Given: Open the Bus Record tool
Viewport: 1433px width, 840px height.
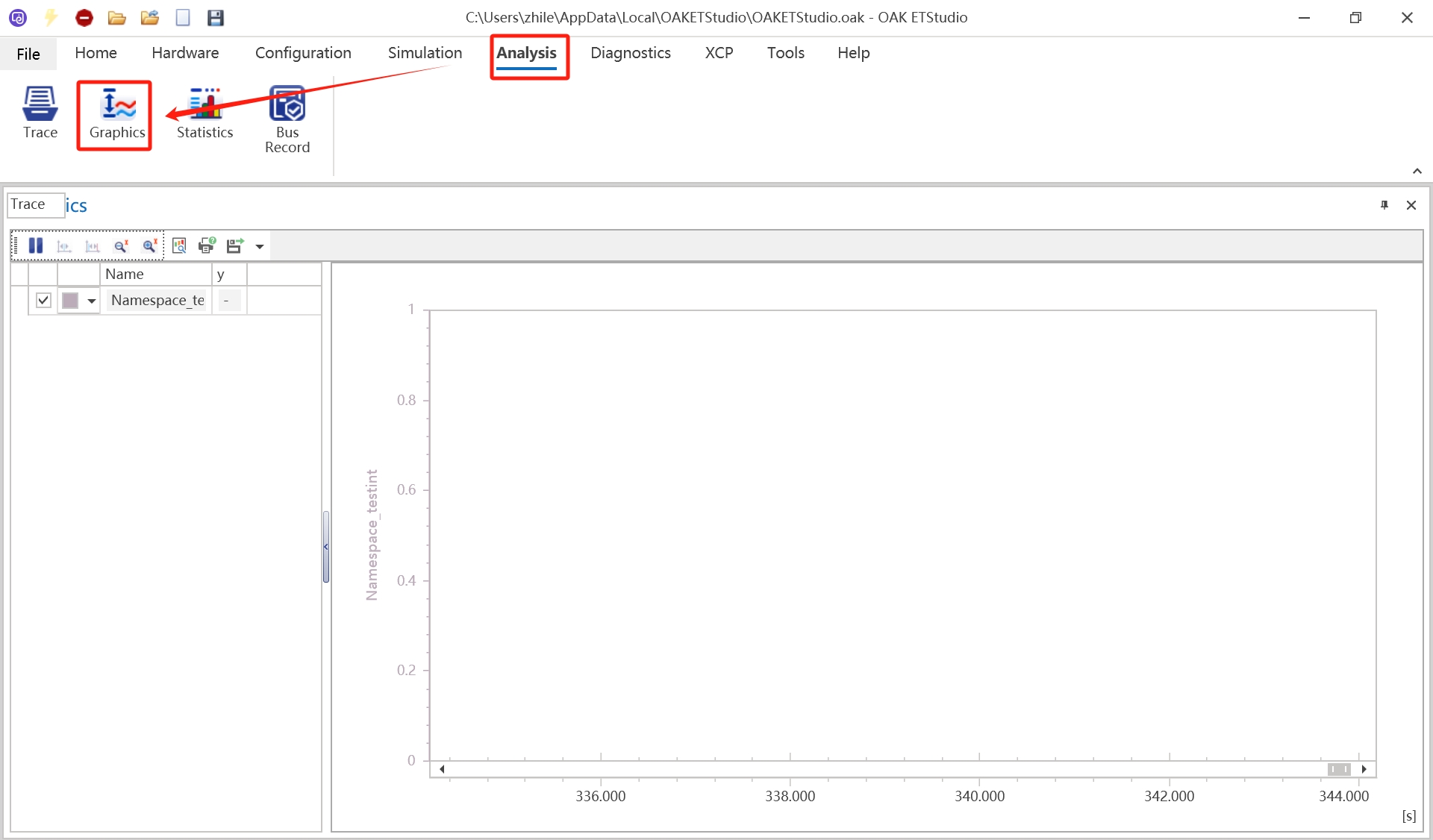Looking at the screenshot, I should (287, 119).
